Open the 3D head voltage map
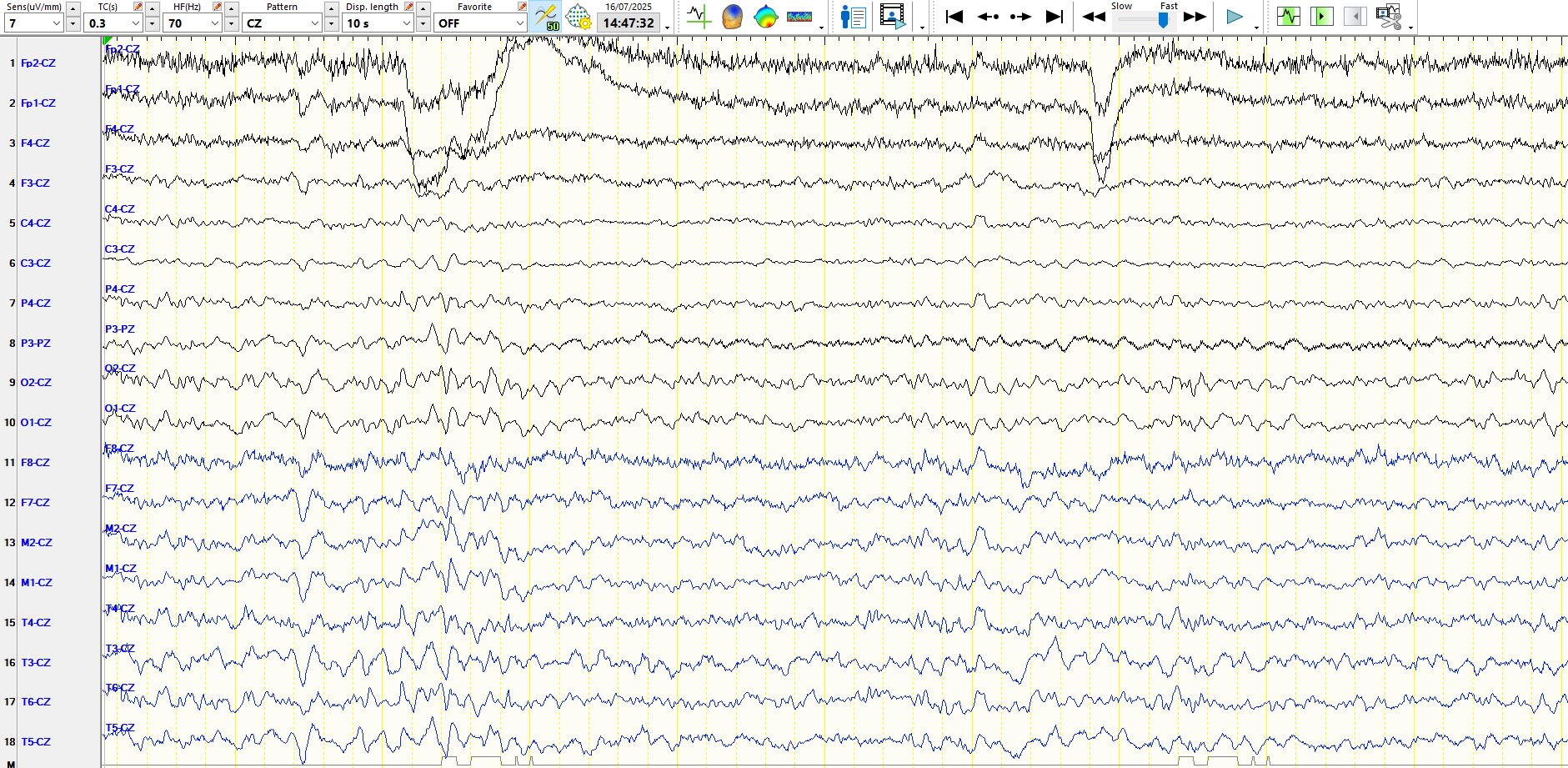The image size is (1568, 768). [732, 17]
